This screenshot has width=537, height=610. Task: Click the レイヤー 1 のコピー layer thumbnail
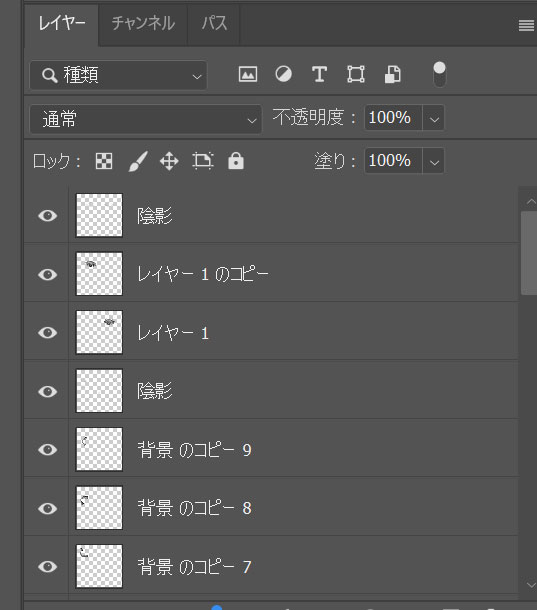tap(99, 274)
